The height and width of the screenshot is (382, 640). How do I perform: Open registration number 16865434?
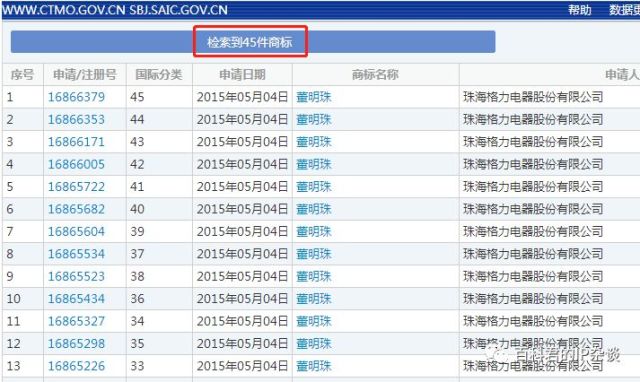click(76, 299)
